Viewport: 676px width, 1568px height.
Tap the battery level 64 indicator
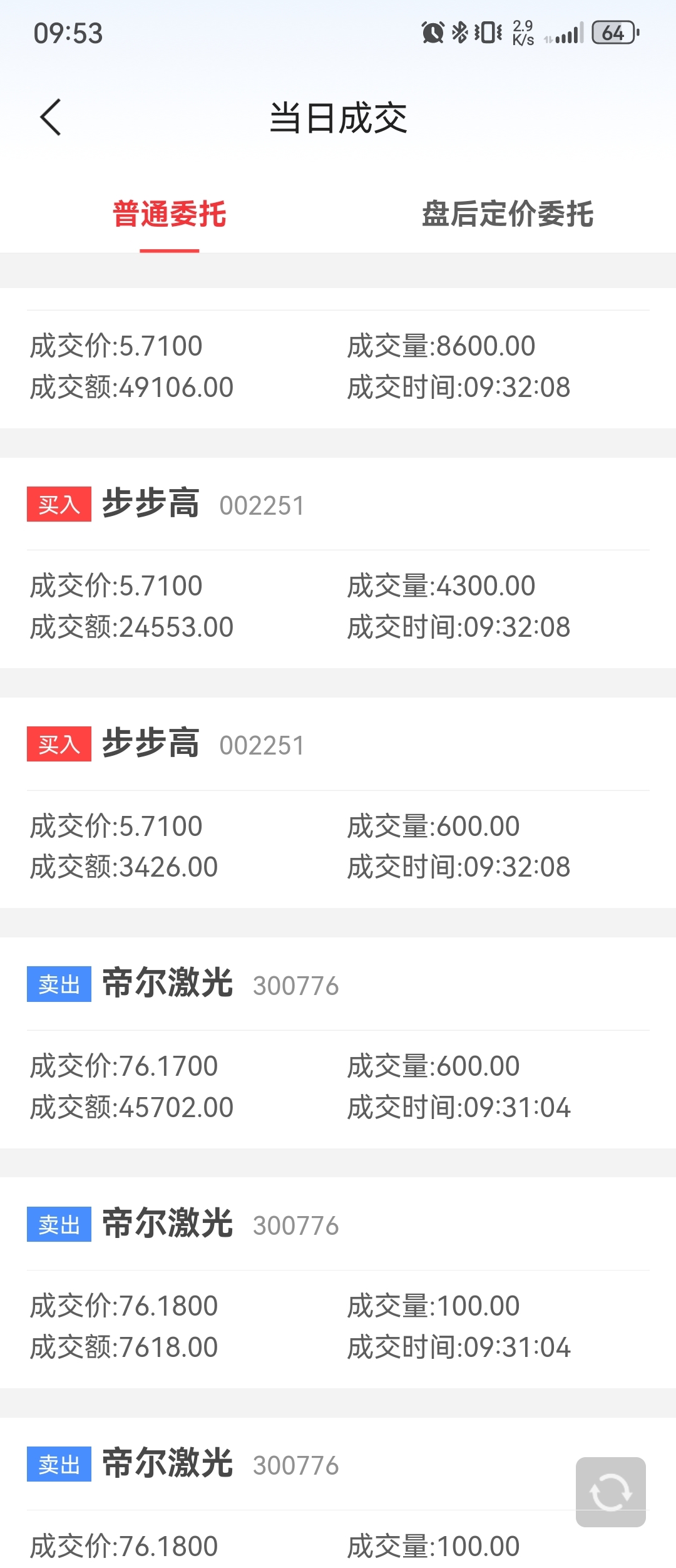pos(615,33)
